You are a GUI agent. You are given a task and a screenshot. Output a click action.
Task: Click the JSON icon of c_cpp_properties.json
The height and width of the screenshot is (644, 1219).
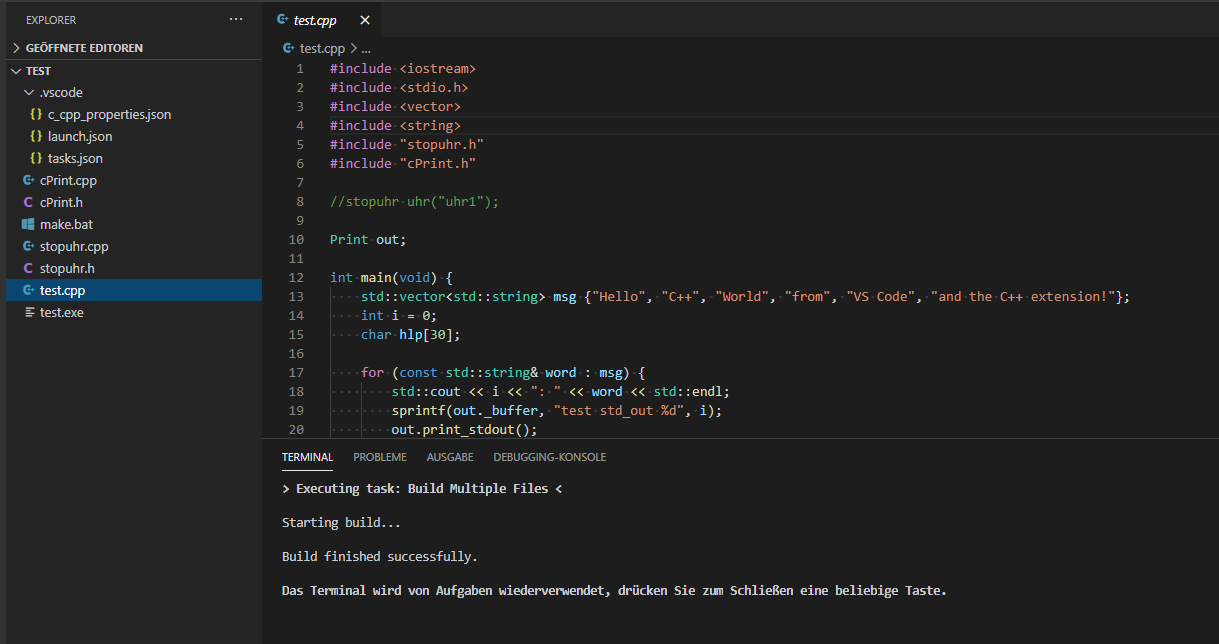[36, 114]
